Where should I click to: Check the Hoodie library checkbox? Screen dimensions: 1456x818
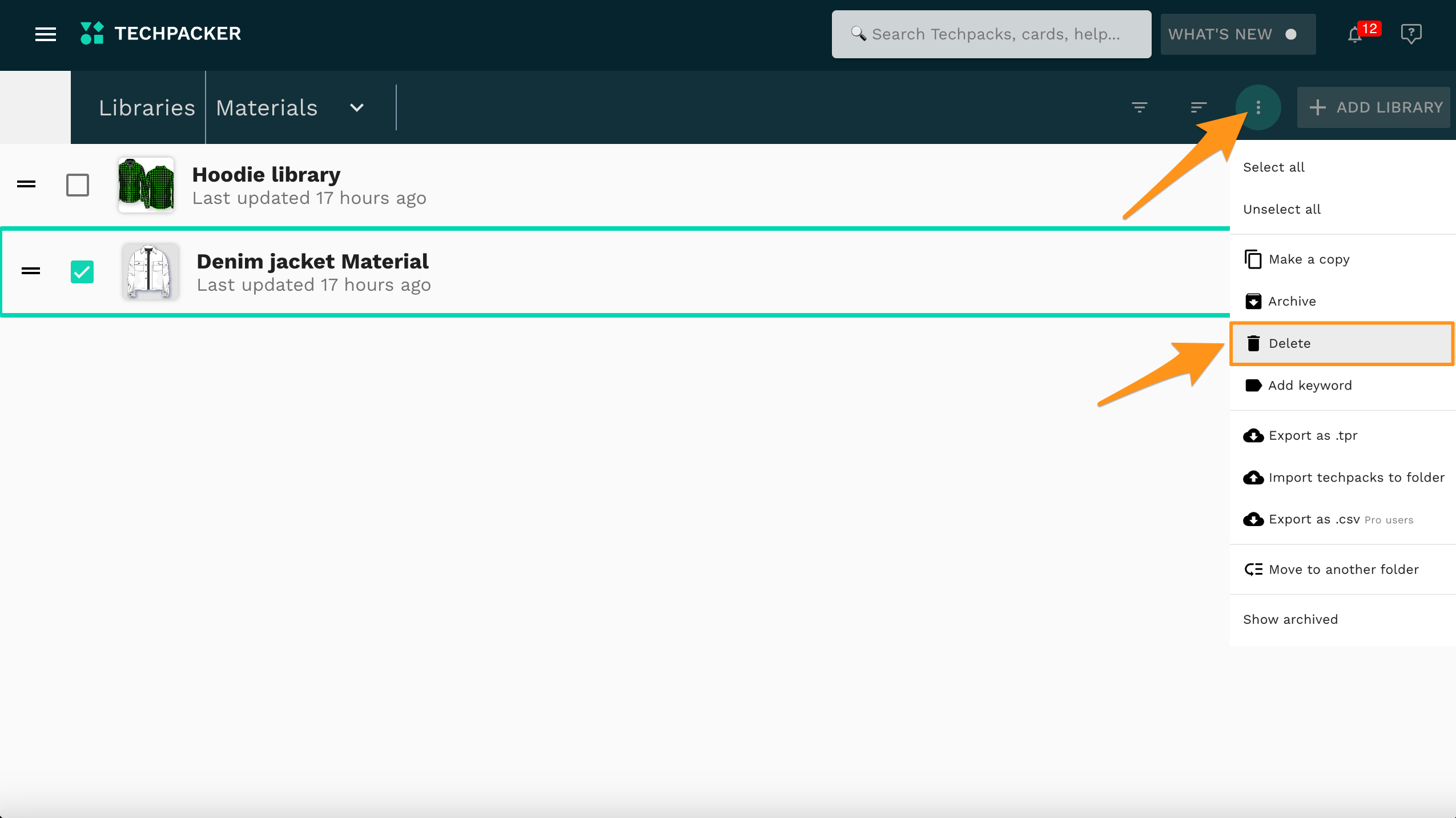tap(78, 185)
